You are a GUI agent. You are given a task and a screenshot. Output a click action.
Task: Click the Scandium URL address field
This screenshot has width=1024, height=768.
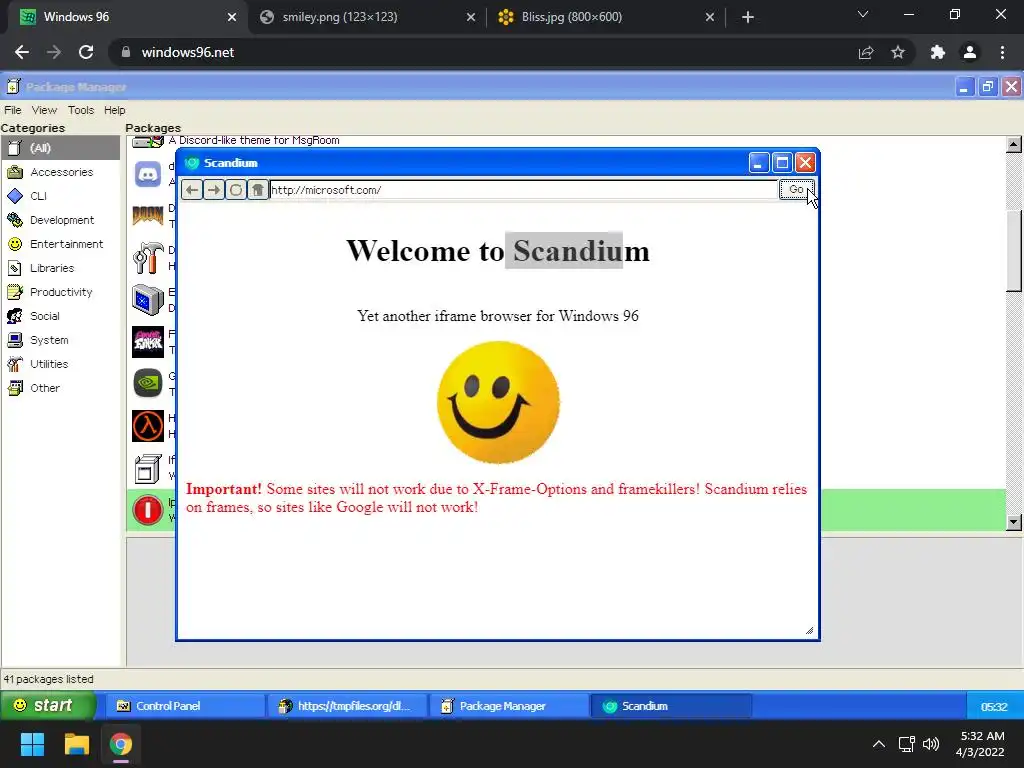pyautogui.click(x=523, y=190)
